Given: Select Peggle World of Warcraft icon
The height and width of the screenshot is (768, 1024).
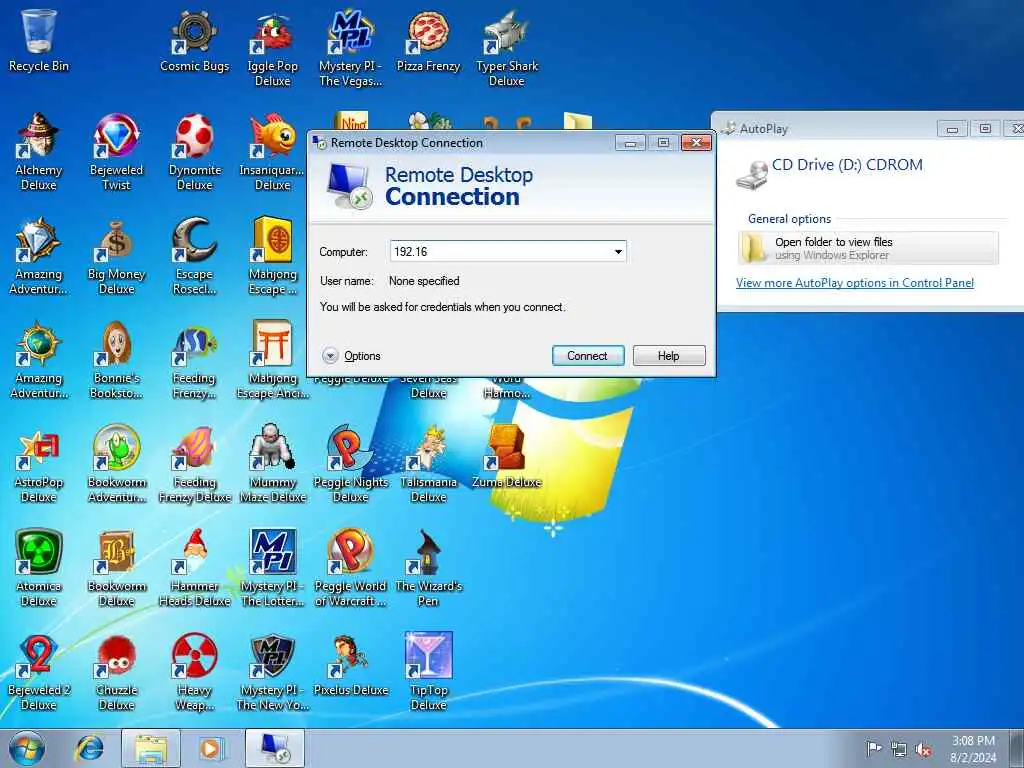Looking at the screenshot, I should (350, 569).
